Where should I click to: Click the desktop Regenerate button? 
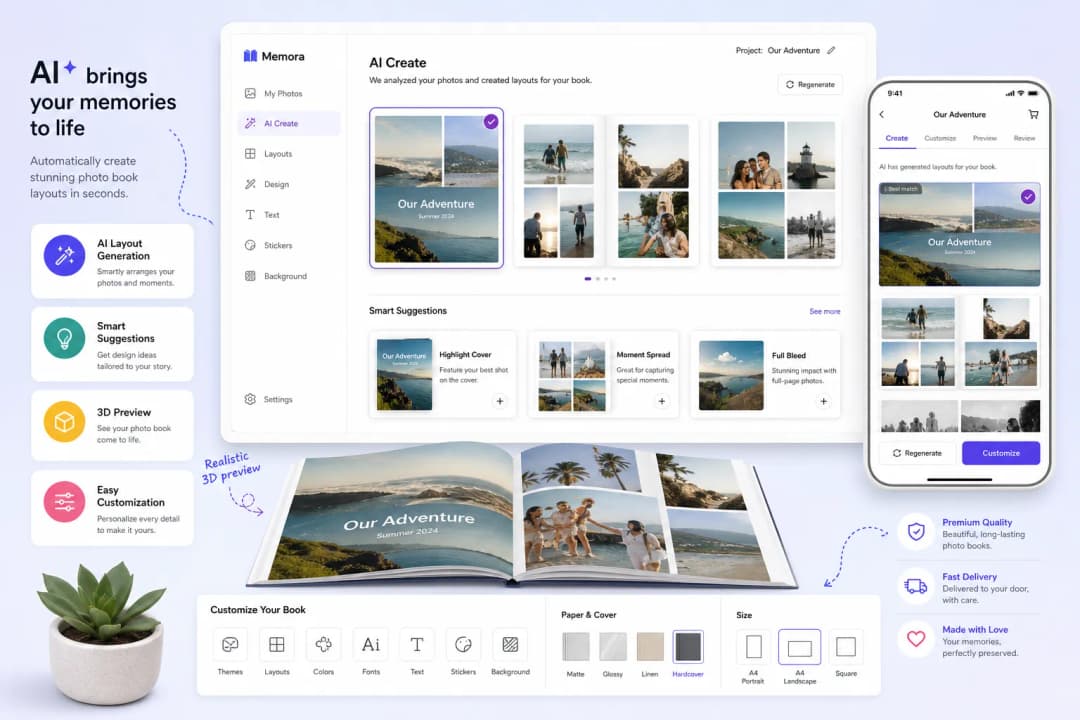(810, 84)
